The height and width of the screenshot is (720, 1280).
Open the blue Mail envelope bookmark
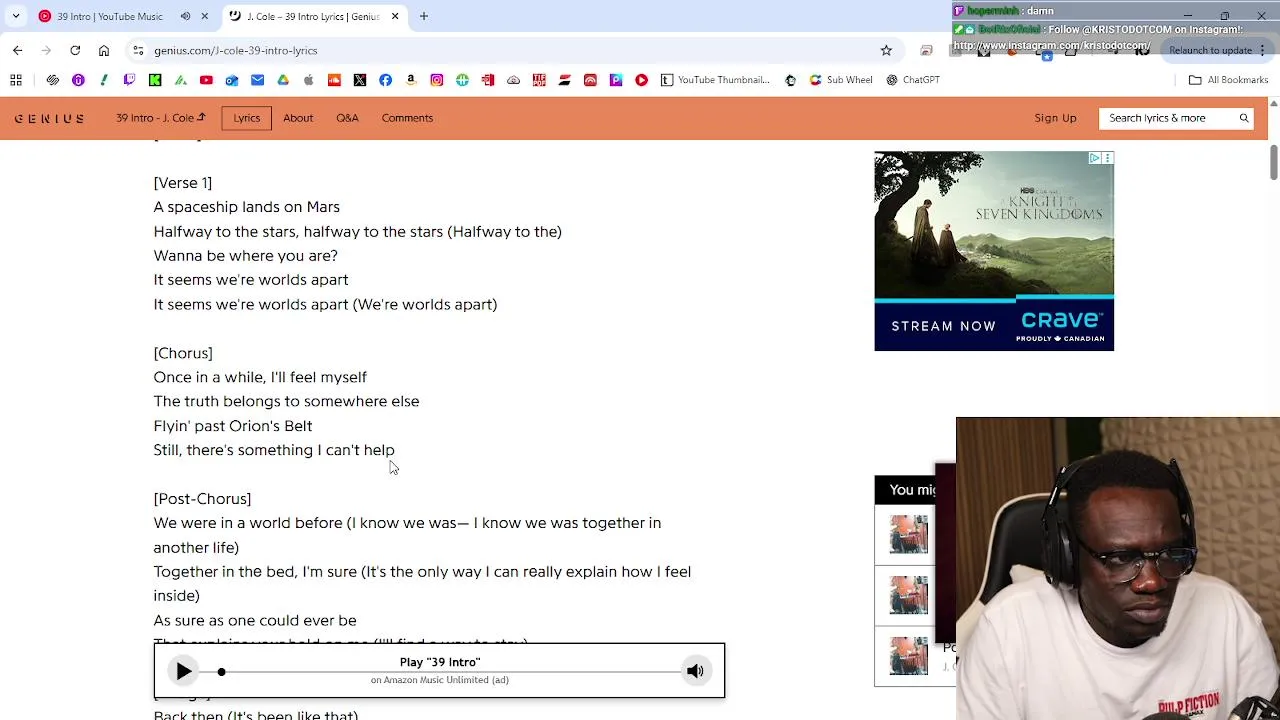coord(257,80)
